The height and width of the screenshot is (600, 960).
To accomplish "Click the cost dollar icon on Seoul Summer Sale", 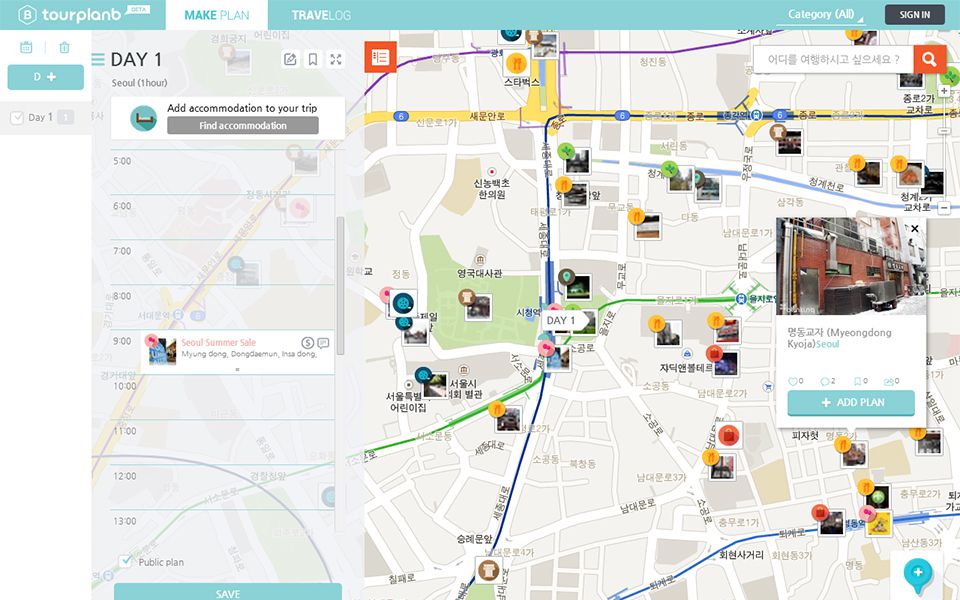I will (x=307, y=343).
